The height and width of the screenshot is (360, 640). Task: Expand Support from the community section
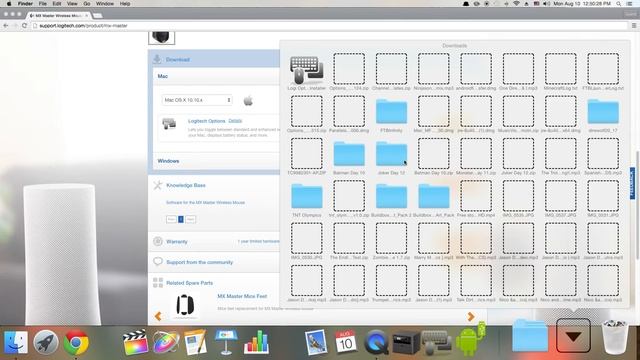click(200, 262)
